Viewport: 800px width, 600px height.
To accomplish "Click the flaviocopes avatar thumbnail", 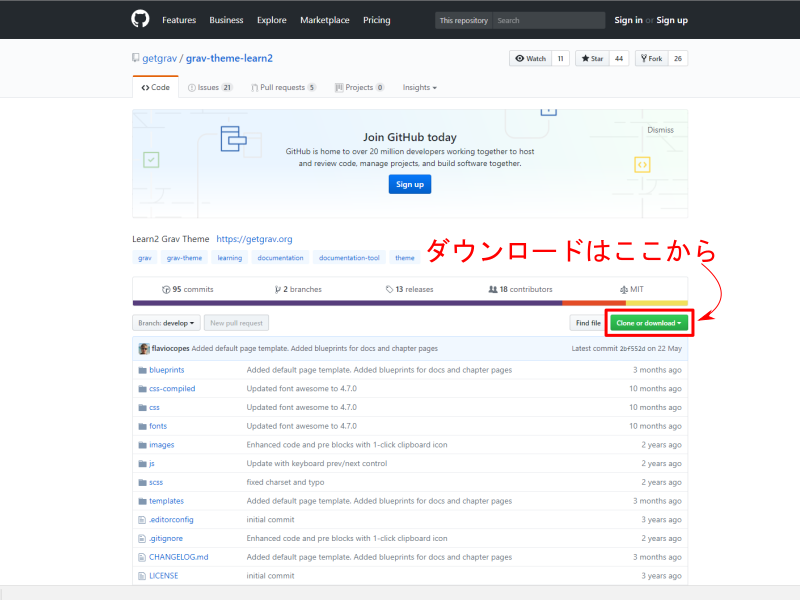I will 144,348.
